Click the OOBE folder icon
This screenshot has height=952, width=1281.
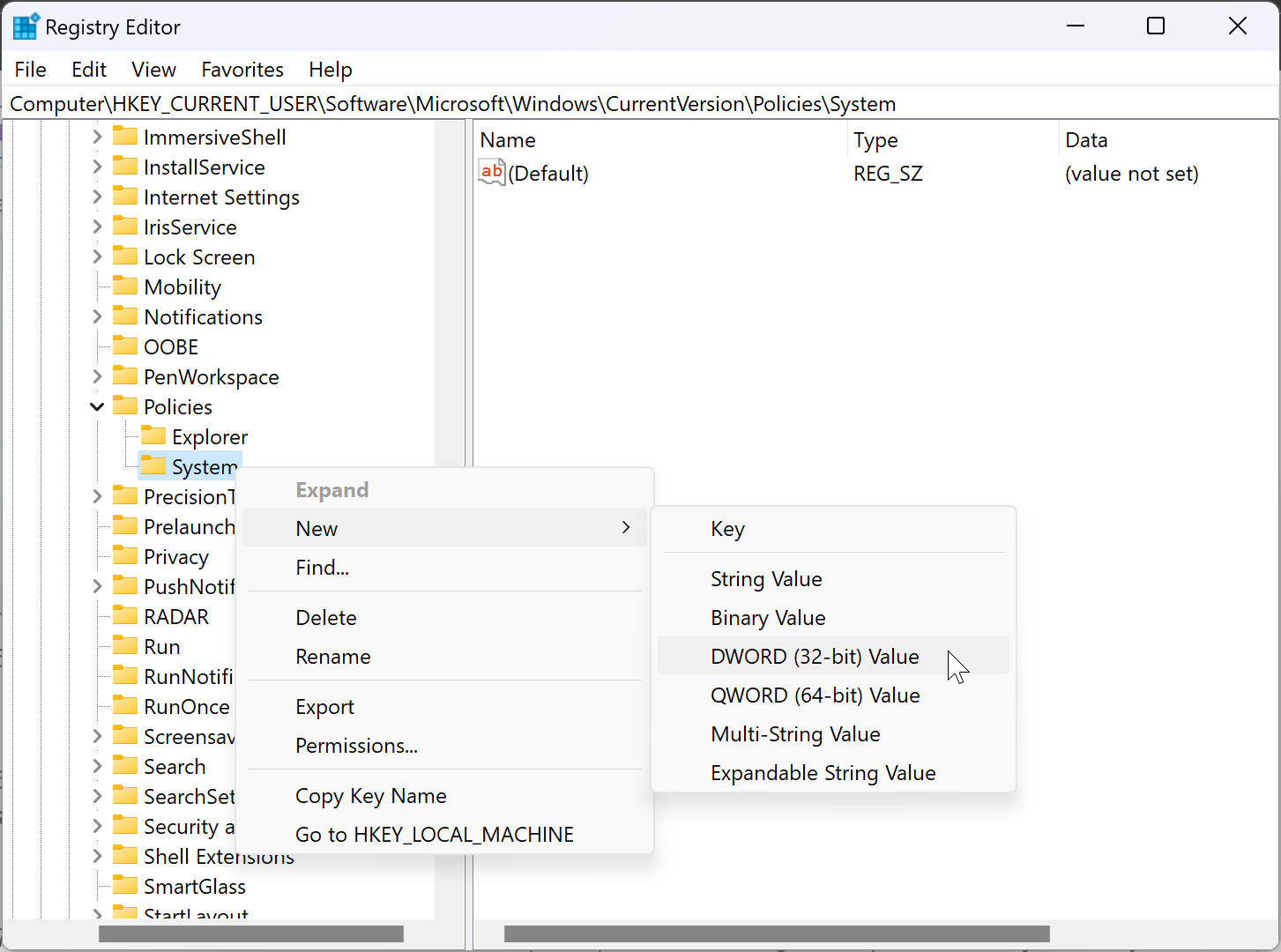pyautogui.click(x=126, y=346)
